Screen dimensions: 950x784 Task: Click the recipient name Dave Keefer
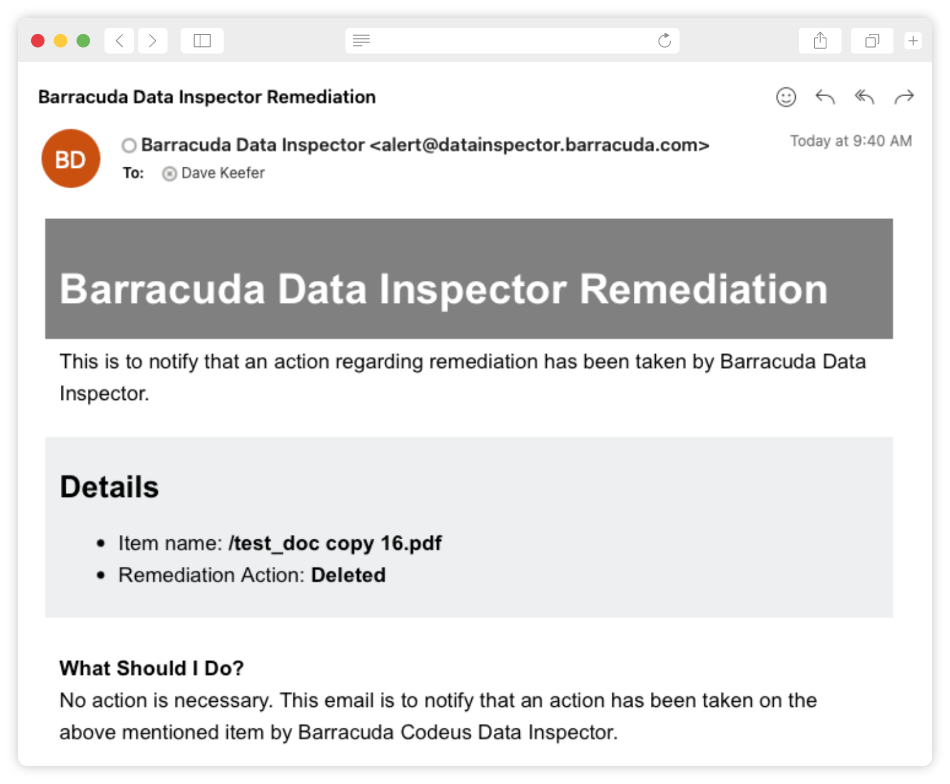tap(224, 173)
